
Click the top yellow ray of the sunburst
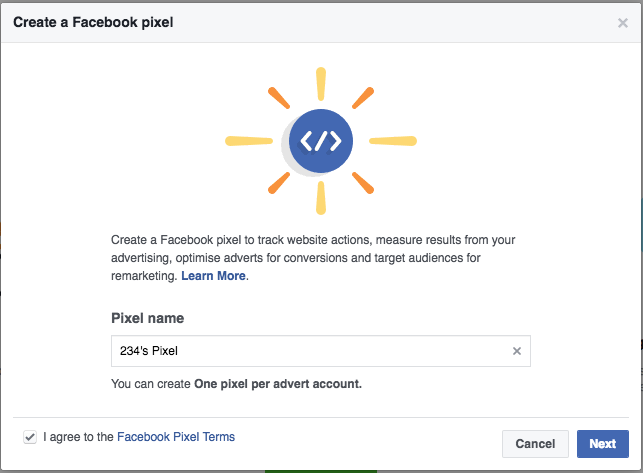coord(321,84)
